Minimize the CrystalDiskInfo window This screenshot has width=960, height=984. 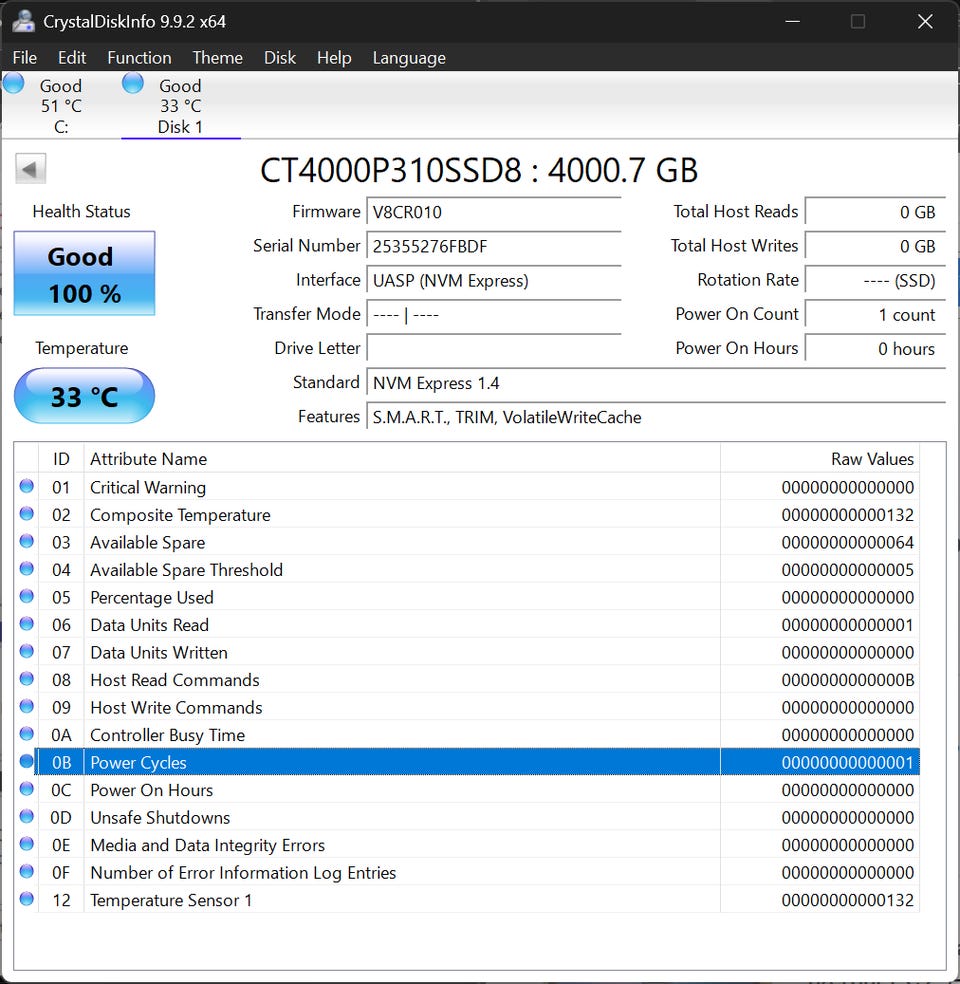pyautogui.click(x=792, y=21)
